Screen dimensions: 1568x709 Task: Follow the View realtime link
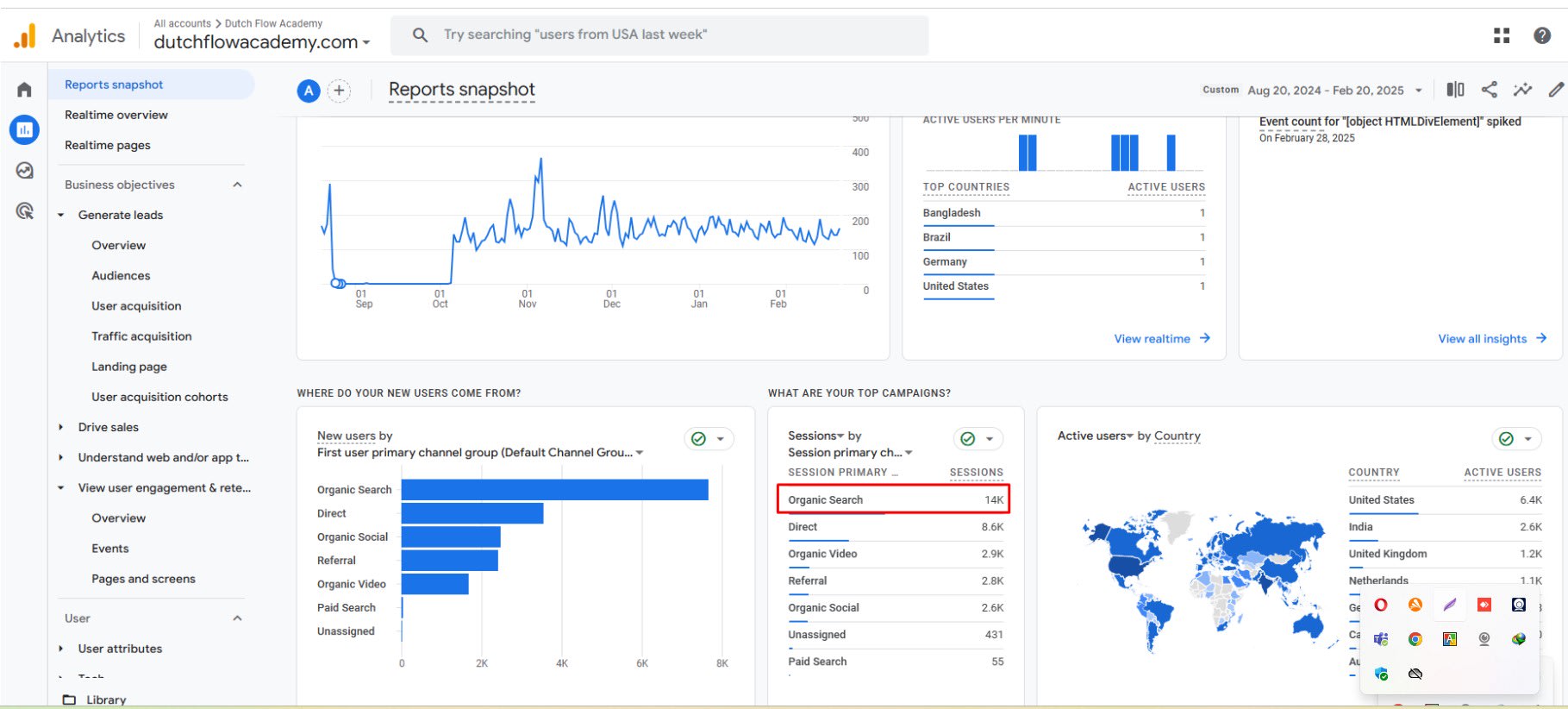(x=1162, y=339)
